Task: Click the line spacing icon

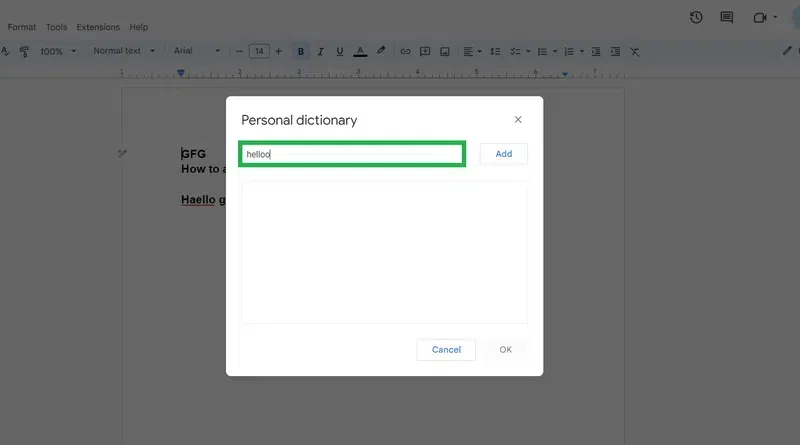Action: 495,51
